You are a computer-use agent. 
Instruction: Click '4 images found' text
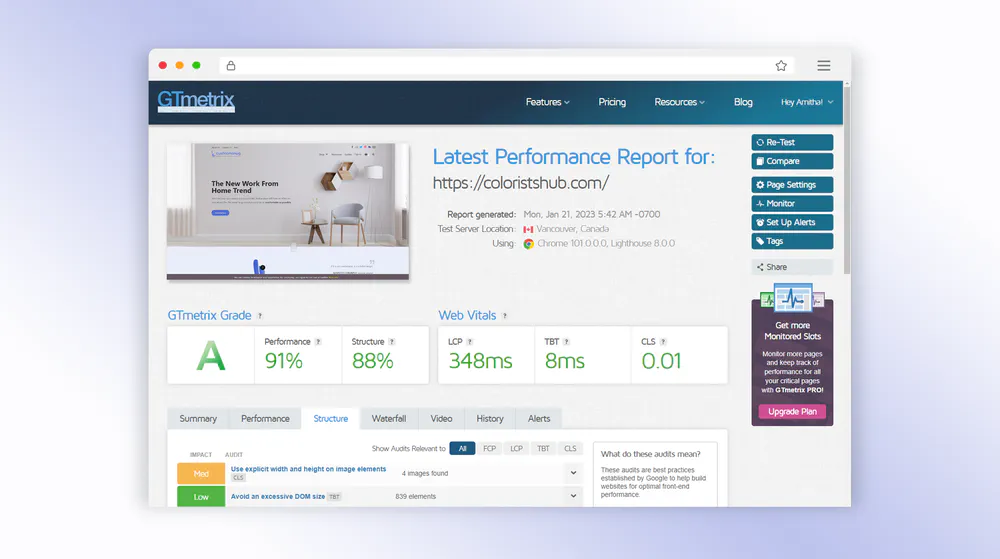pos(425,474)
